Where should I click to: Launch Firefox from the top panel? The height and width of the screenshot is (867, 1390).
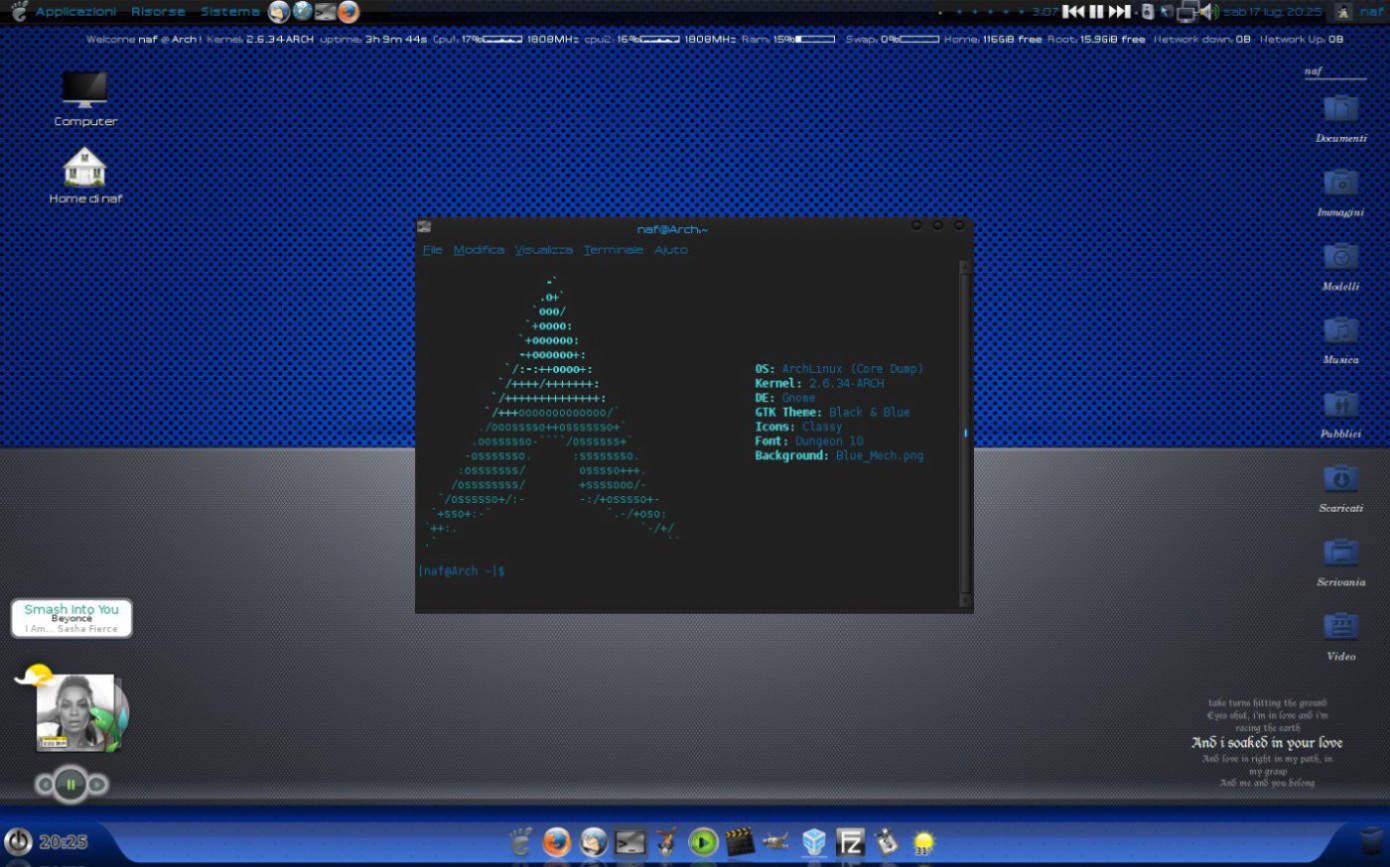[348, 12]
